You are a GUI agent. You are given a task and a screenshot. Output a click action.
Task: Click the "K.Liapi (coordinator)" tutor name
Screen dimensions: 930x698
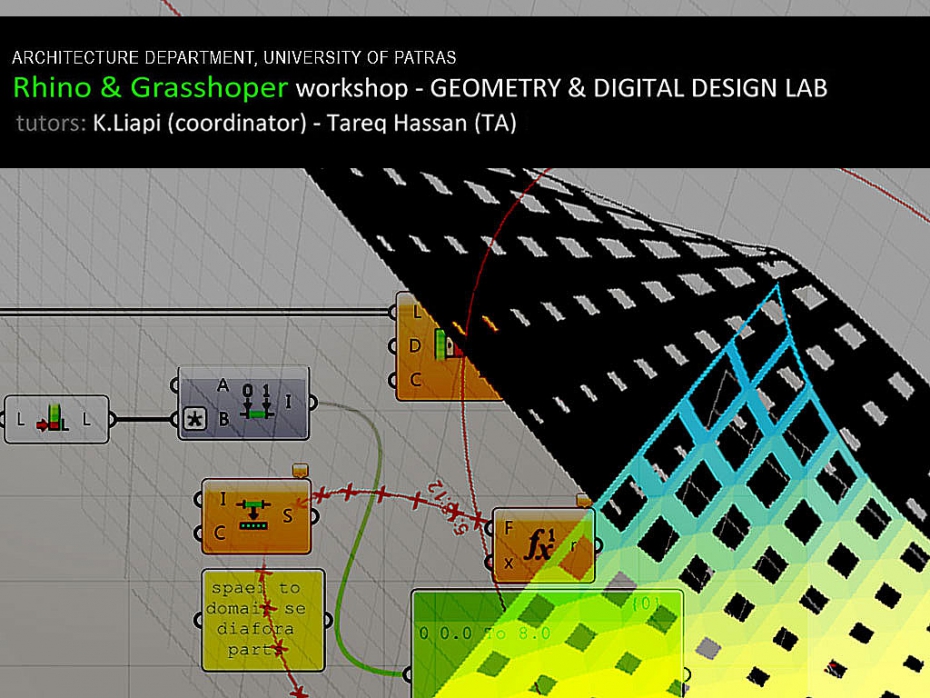pyautogui.click(x=200, y=123)
